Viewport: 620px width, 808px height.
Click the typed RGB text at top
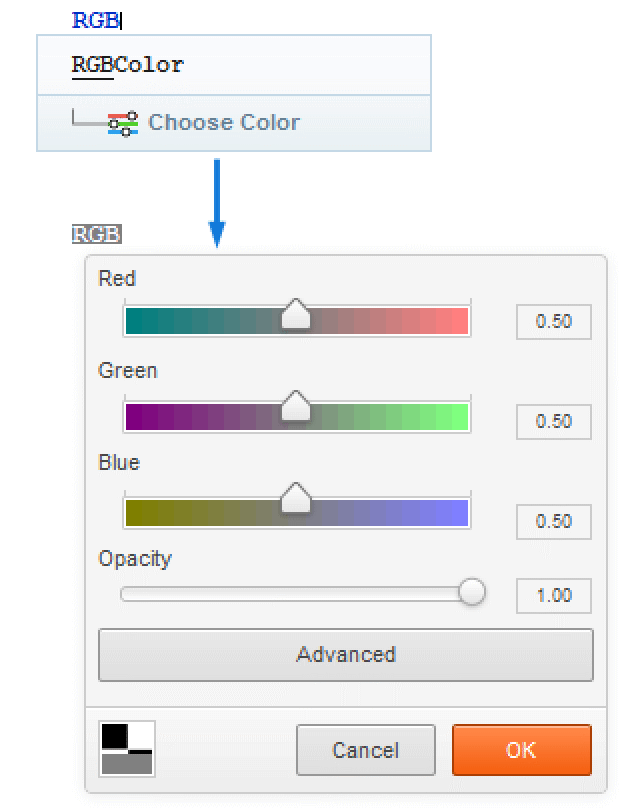[x=96, y=20]
